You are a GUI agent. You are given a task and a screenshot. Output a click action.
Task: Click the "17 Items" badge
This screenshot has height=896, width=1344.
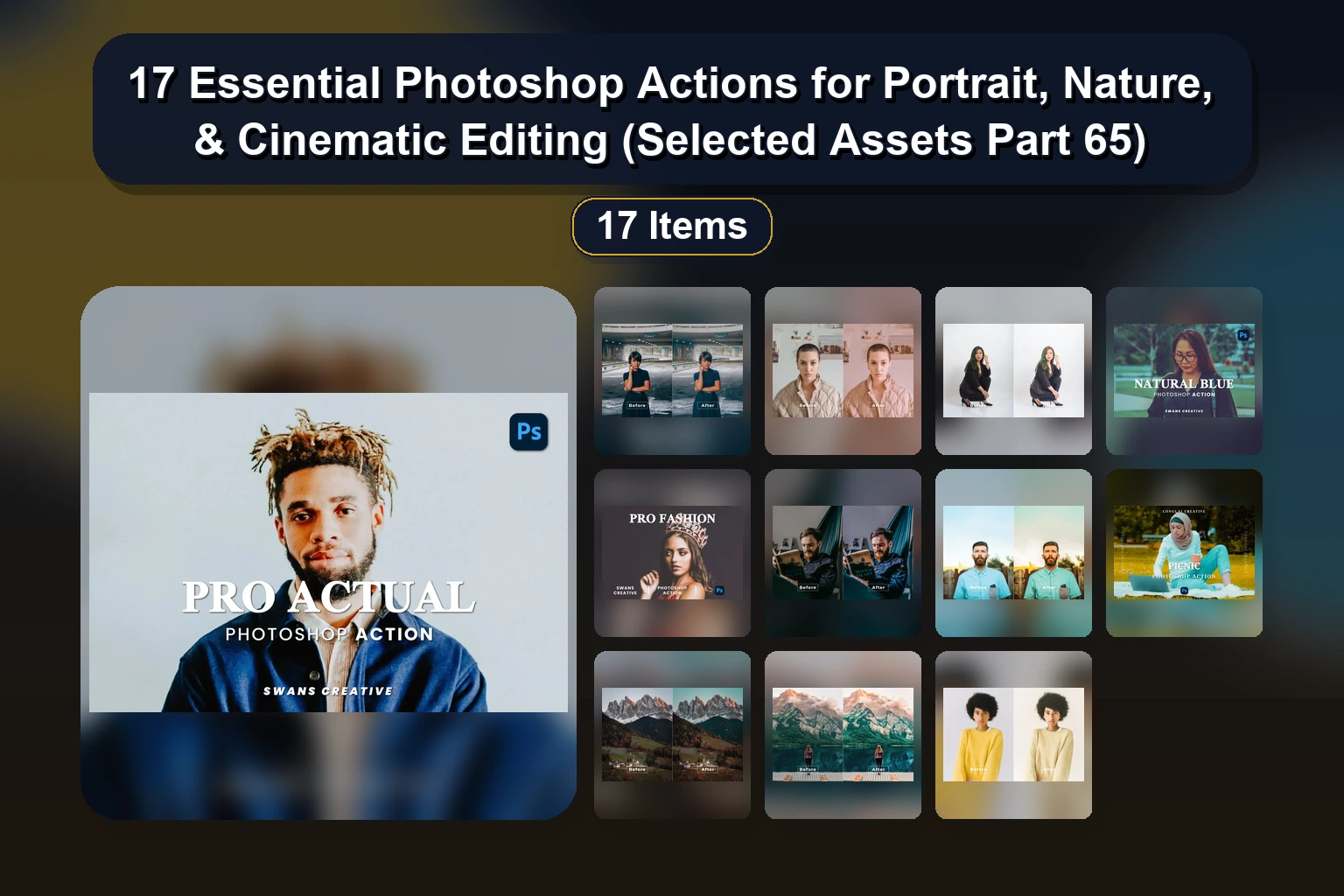tap(672, 227)
